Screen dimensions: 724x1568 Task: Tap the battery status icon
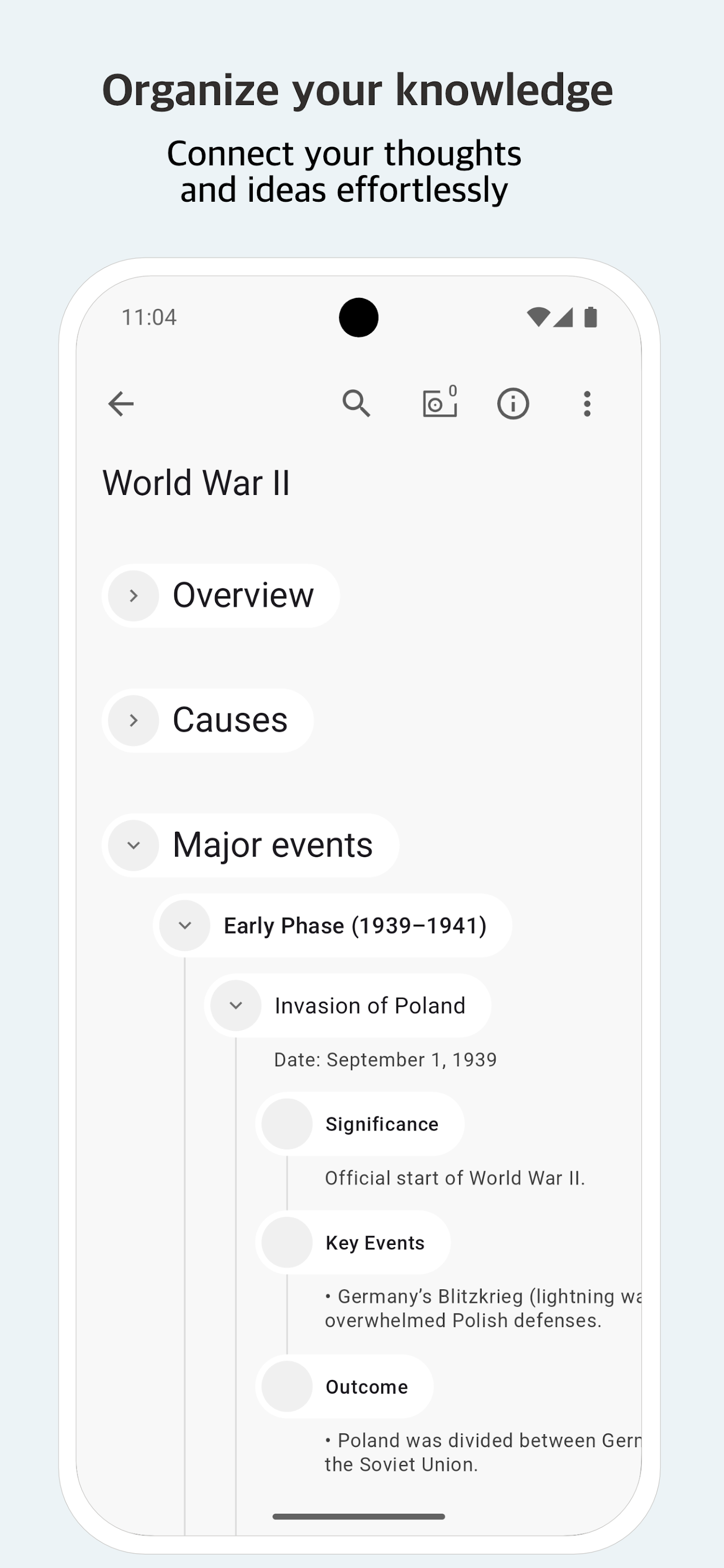(x=590, y=317)
